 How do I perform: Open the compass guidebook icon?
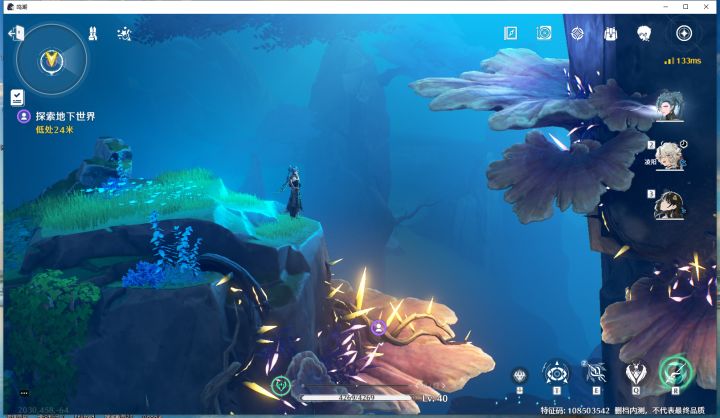point(511,33)
